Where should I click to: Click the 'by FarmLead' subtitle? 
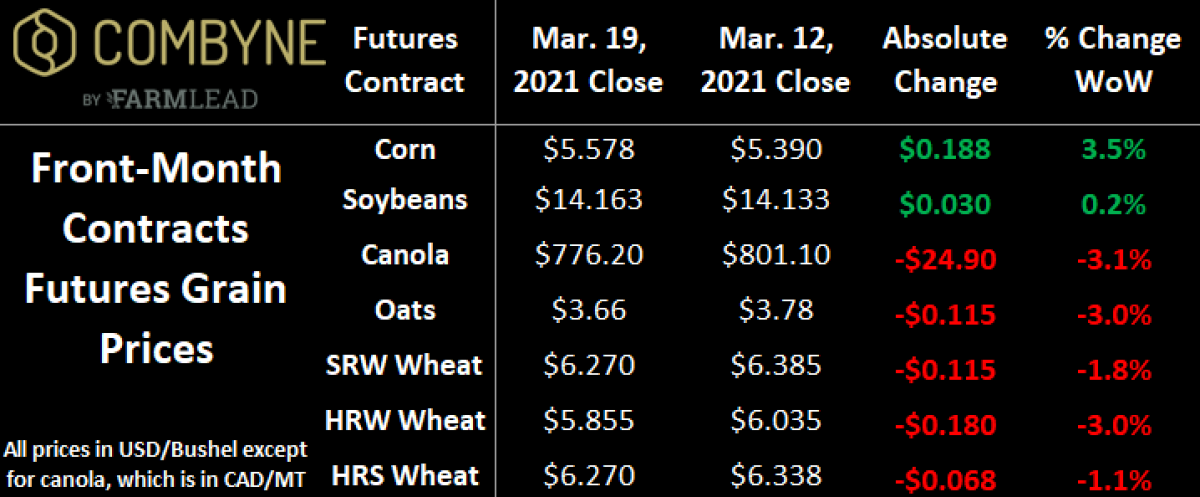(168, 98)
